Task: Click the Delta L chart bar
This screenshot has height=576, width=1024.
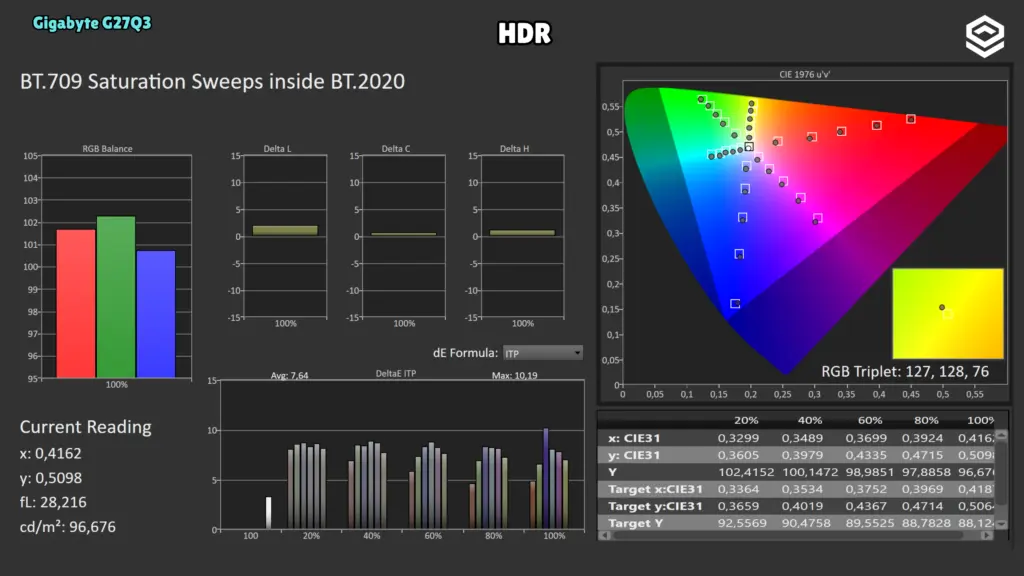Action: [285, 231]
